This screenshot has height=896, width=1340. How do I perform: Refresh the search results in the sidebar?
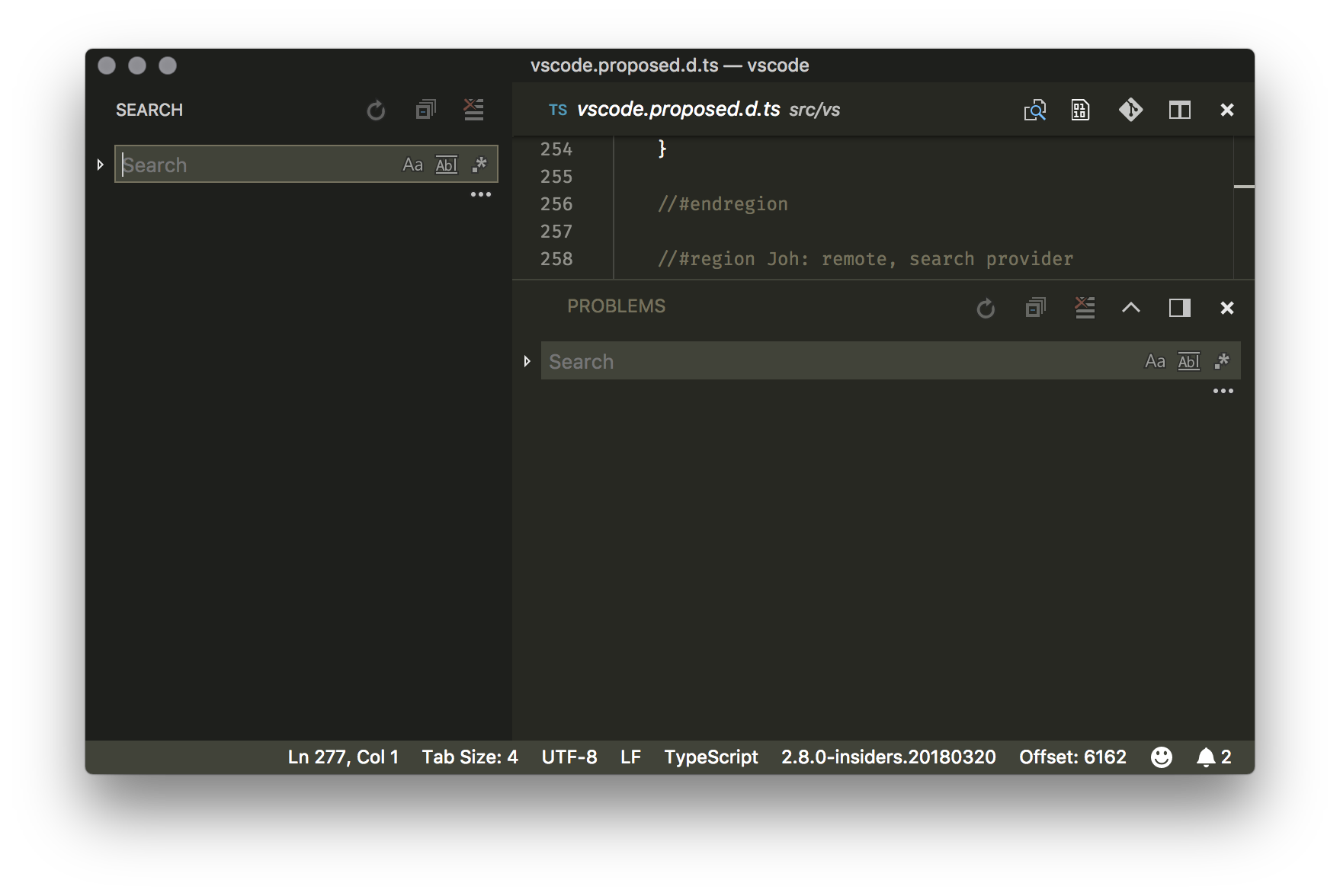(376, 110)
